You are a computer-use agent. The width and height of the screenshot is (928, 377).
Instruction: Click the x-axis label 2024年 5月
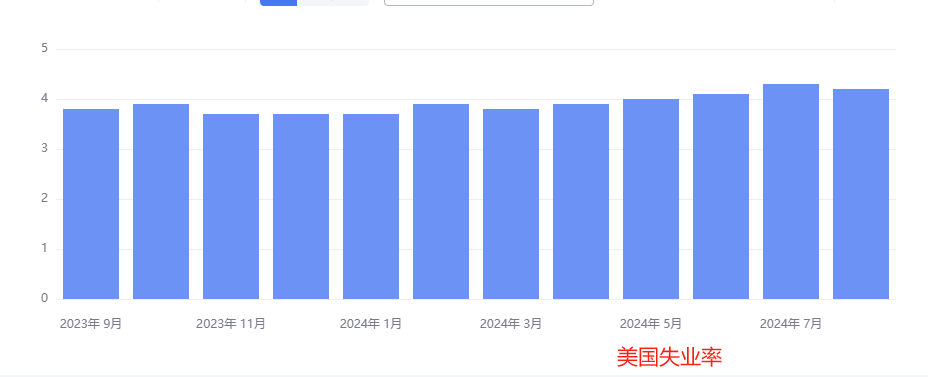(651, 324)
